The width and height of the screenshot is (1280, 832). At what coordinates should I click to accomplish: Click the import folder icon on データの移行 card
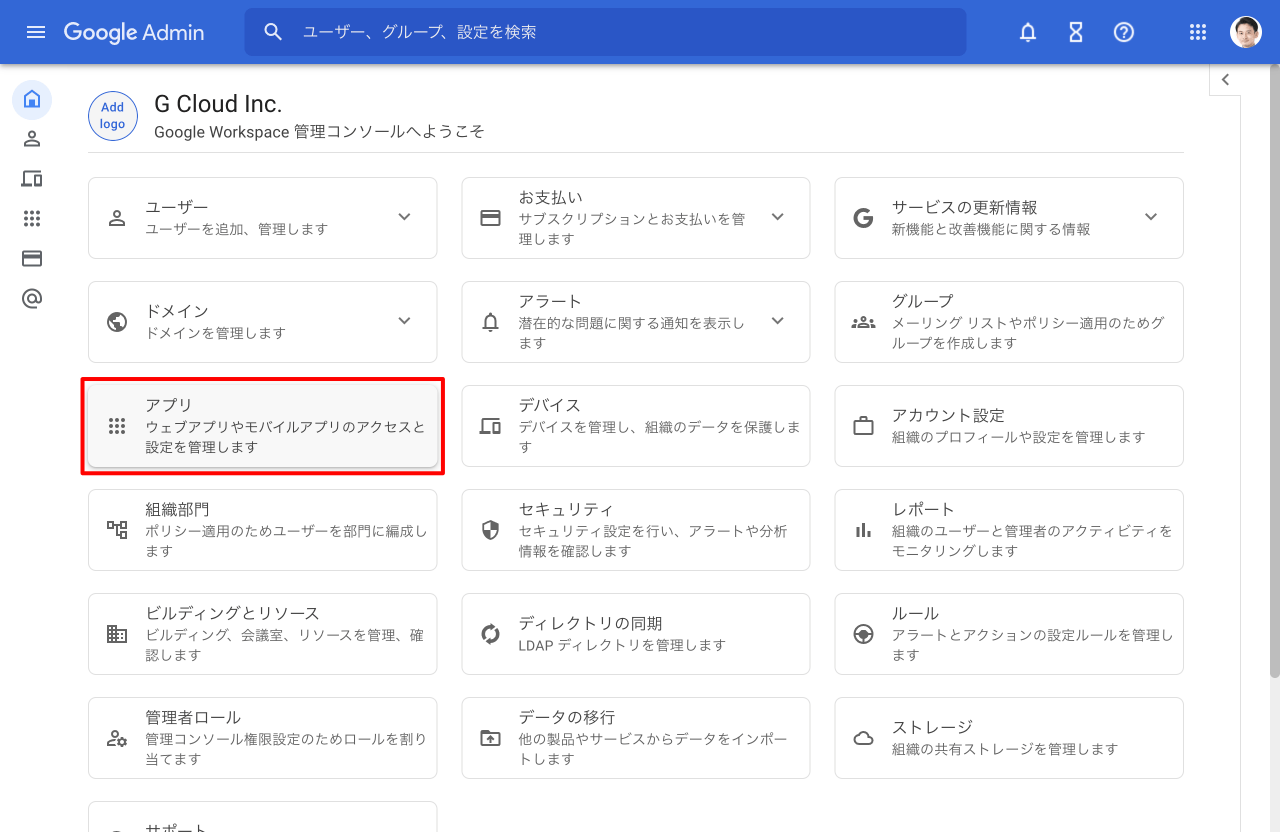point(490,738)
